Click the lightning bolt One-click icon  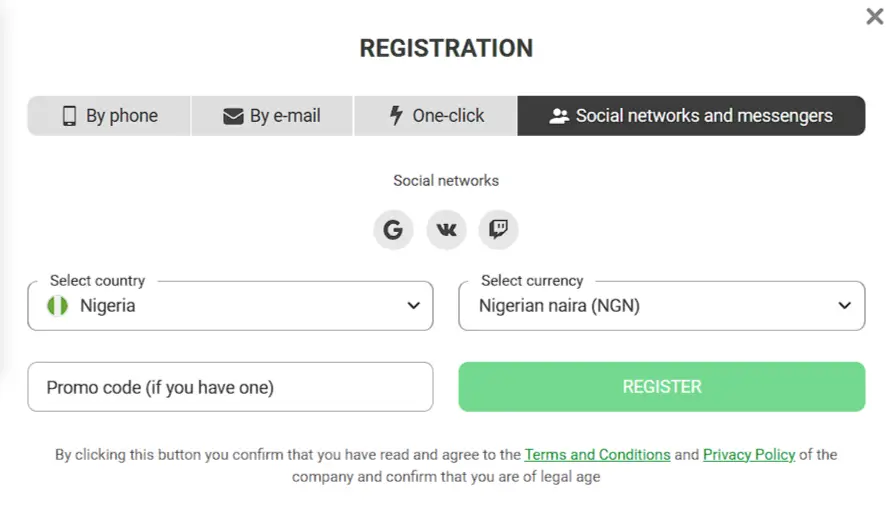[396, 116]
